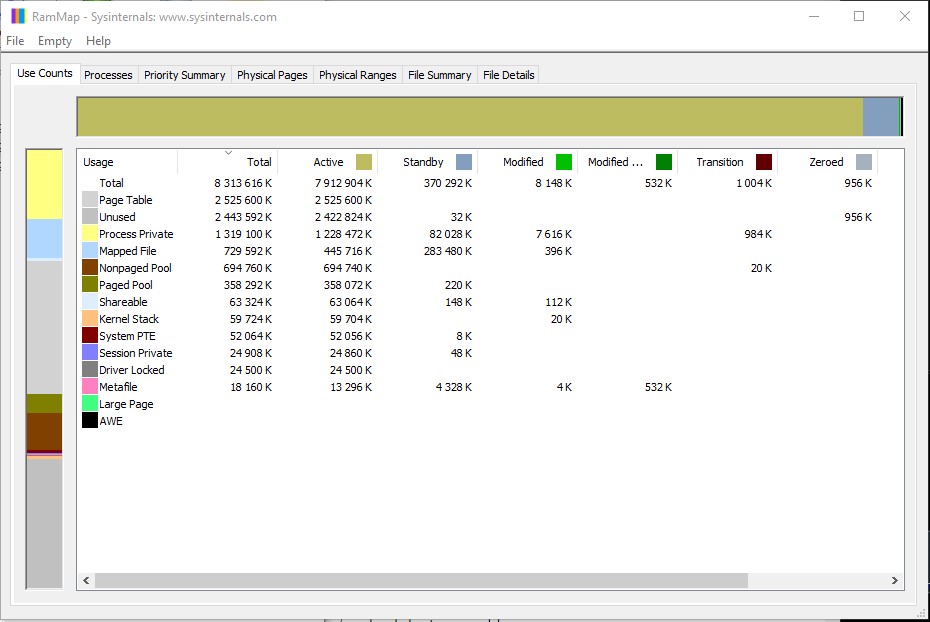Open the File menu
Viewport: 930px width, 622px height.
(x=15, y=41)
